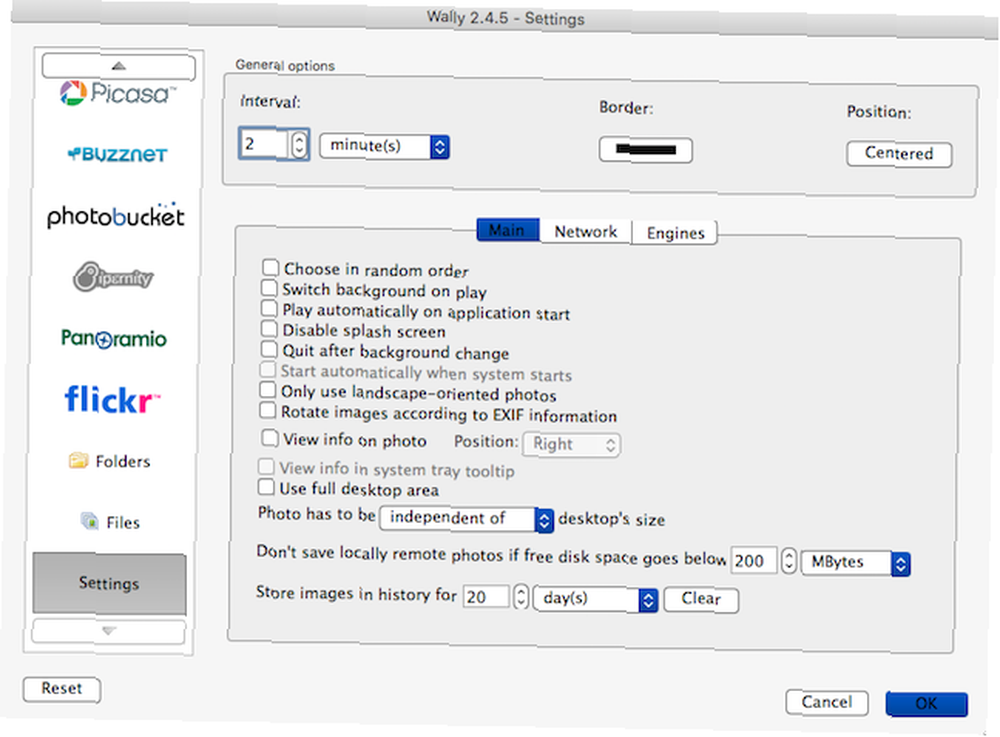
Task: Click the Centered position button
Action: (899, 154)
